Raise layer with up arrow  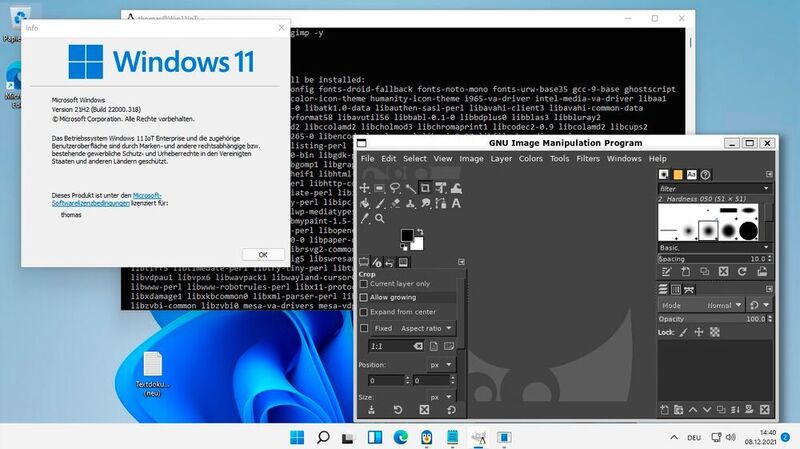693,410
